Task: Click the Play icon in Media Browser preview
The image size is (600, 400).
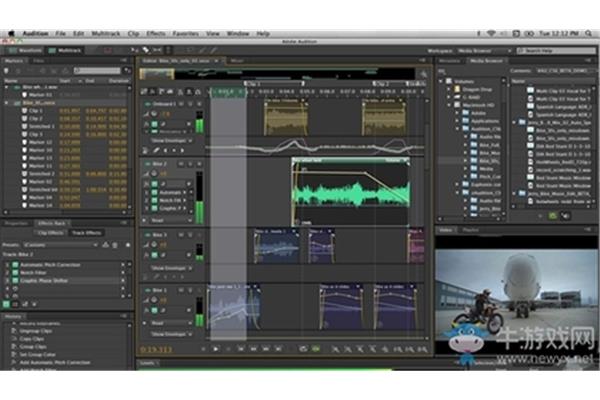Action: point(540,216)
